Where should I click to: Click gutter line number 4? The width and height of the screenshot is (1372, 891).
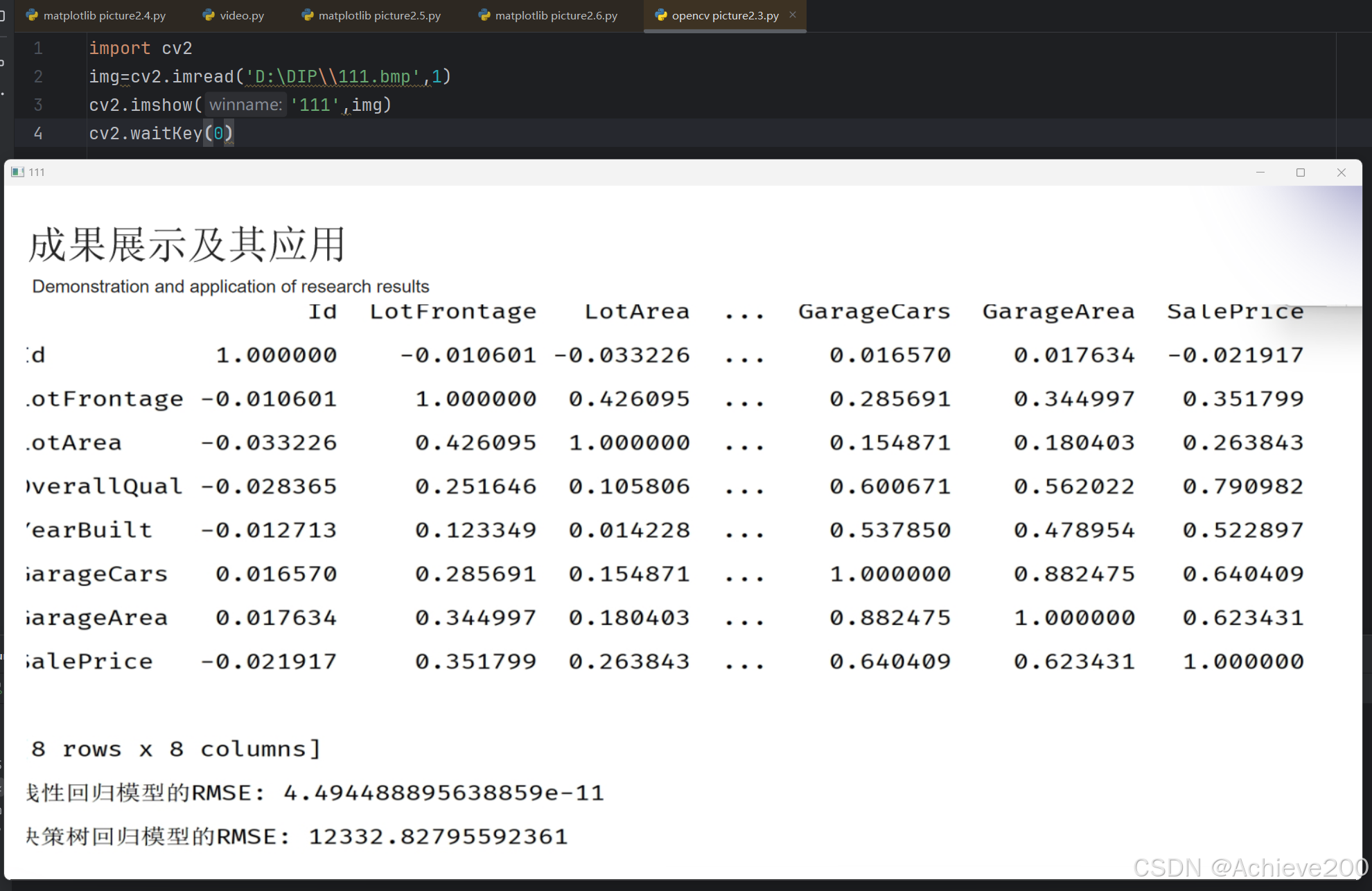pos(38,134)
